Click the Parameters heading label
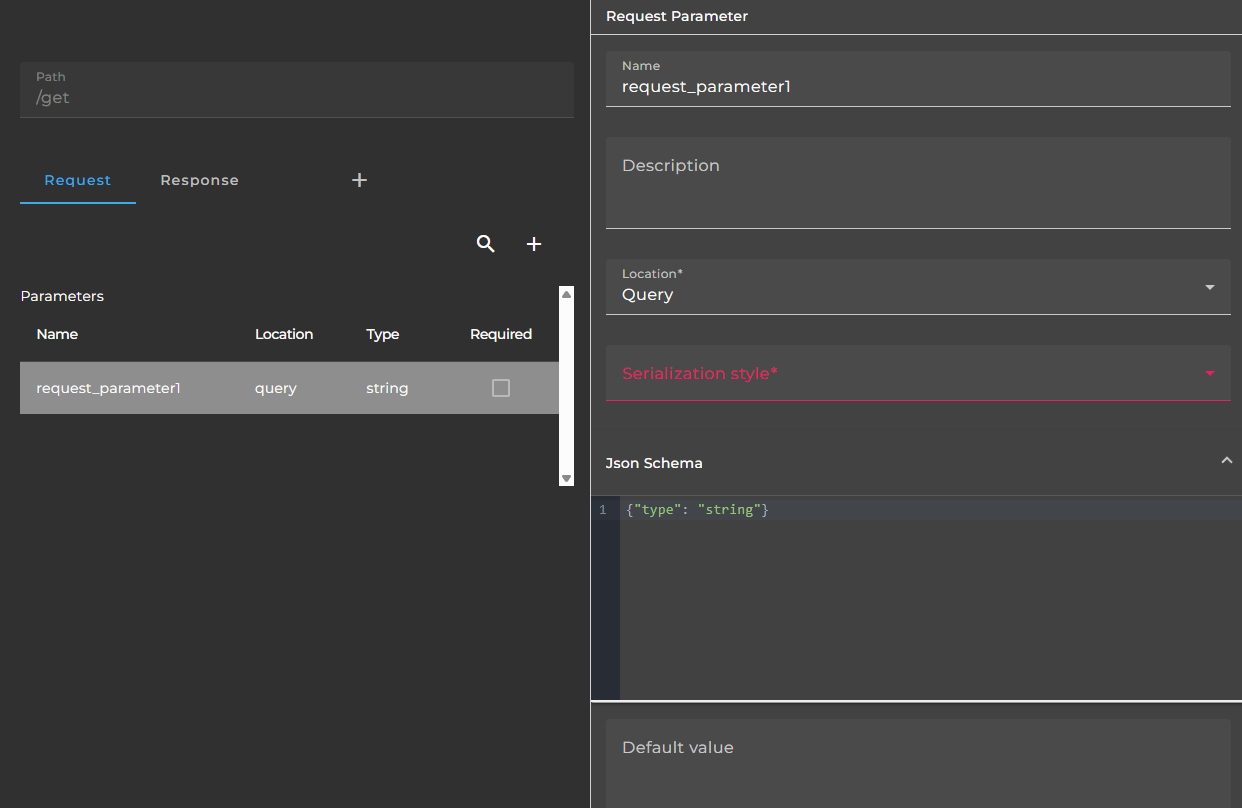1242x808 pixels. pos(62,296)
